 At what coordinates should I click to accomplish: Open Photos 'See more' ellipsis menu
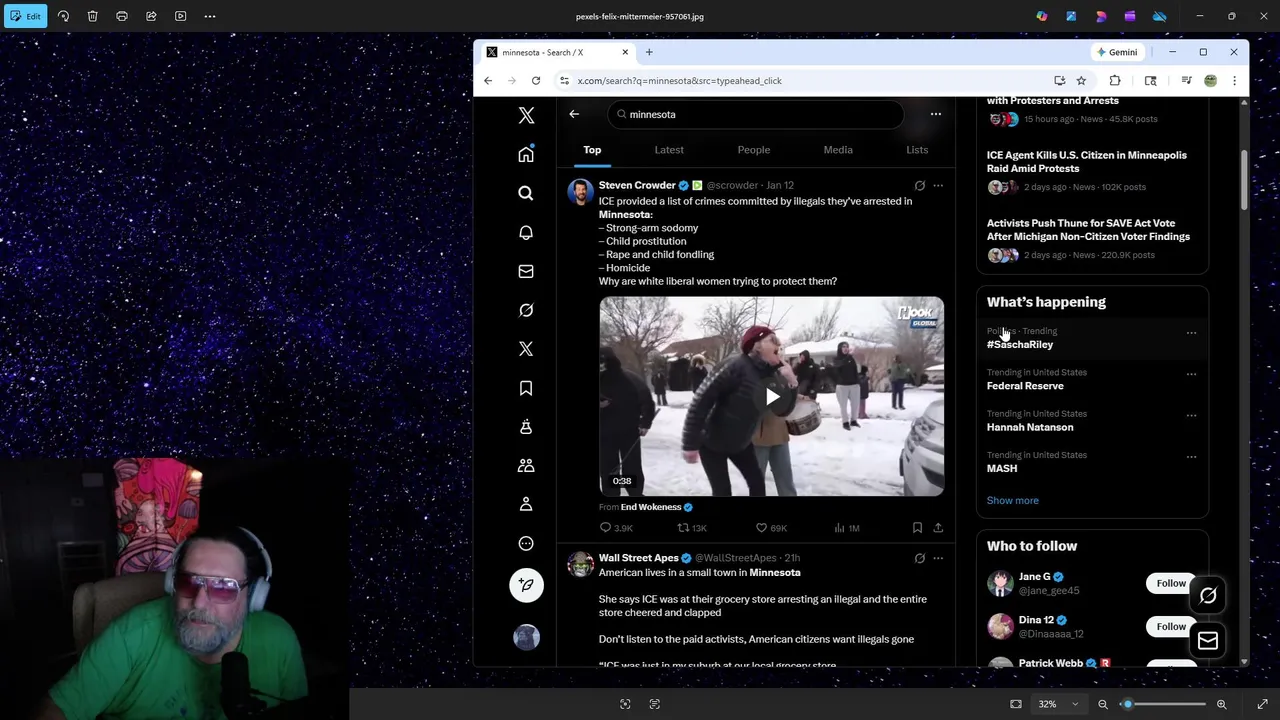click(210, 16)
